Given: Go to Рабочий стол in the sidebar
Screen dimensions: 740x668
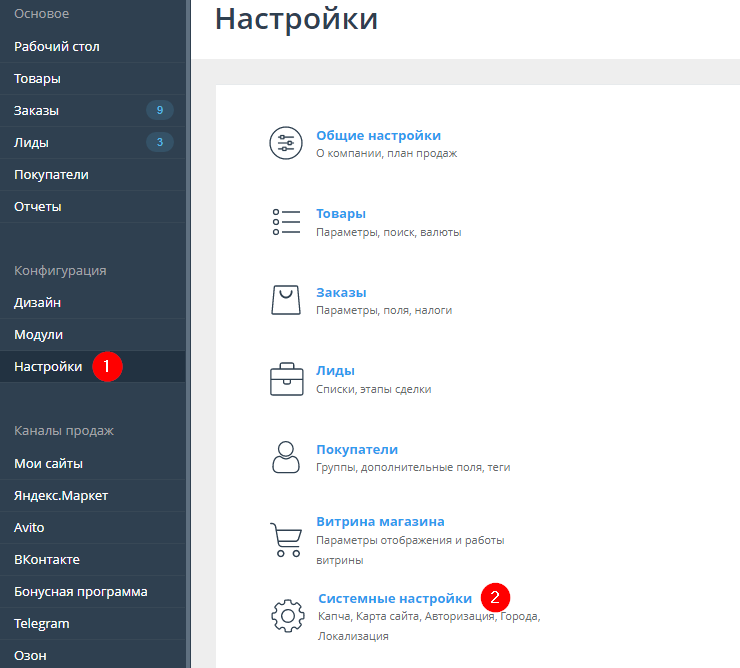Looking at the screenshot, I should point(57,46).
